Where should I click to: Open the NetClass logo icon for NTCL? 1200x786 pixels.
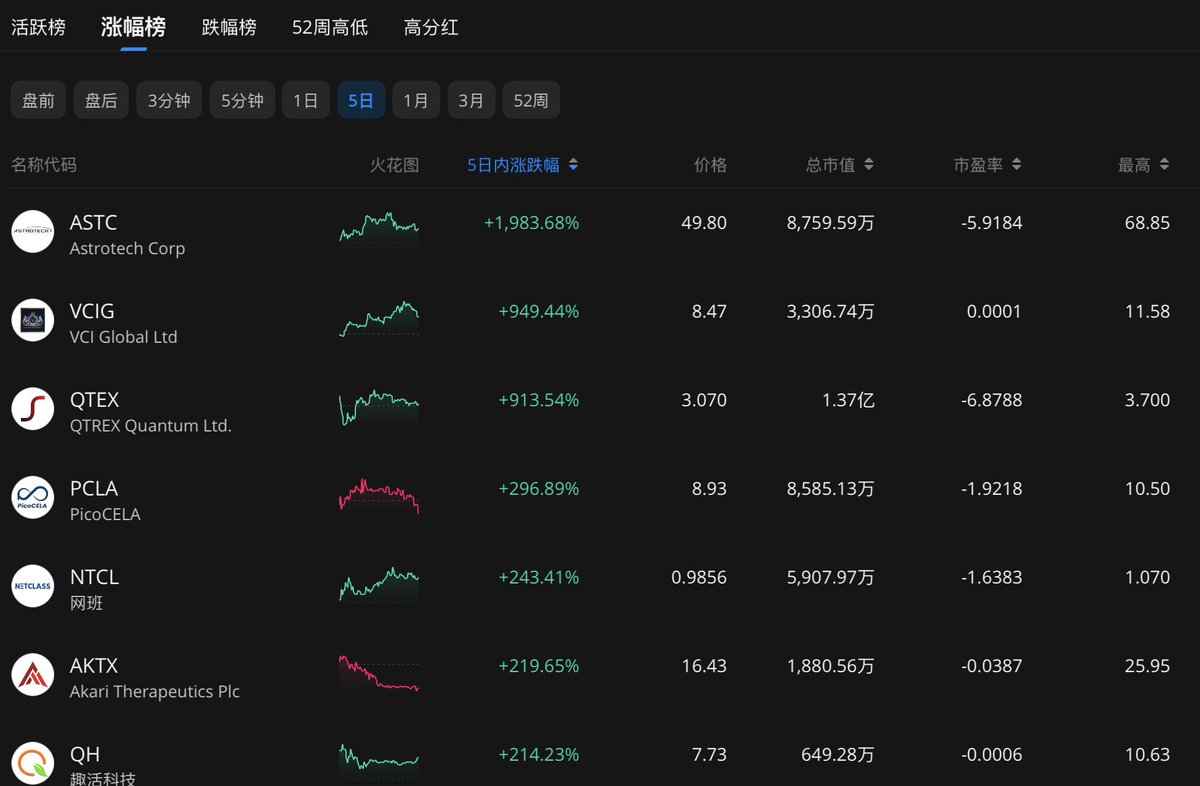point(32,586)
